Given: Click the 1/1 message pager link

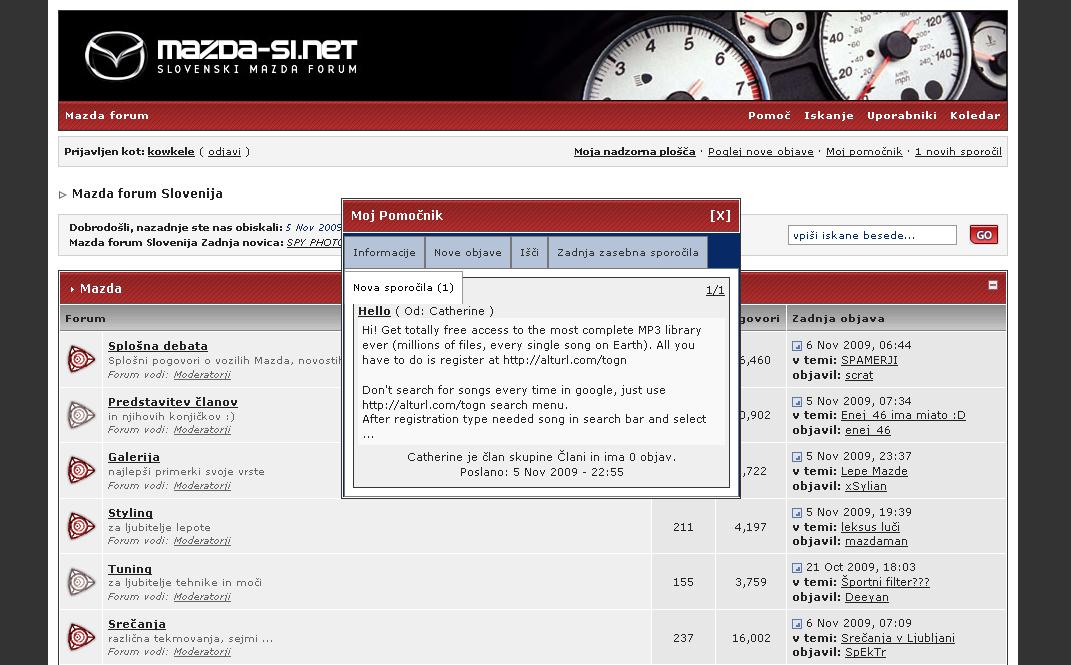Looking at the screenshot, I should (715, 290).
